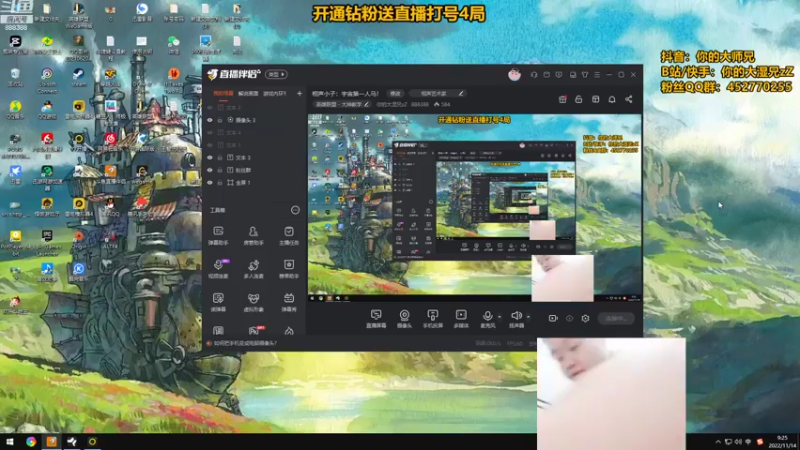Open the 房管助手 tool
Image resolution: width=800 pixels, height=450 pixels.
pos(253,236)
